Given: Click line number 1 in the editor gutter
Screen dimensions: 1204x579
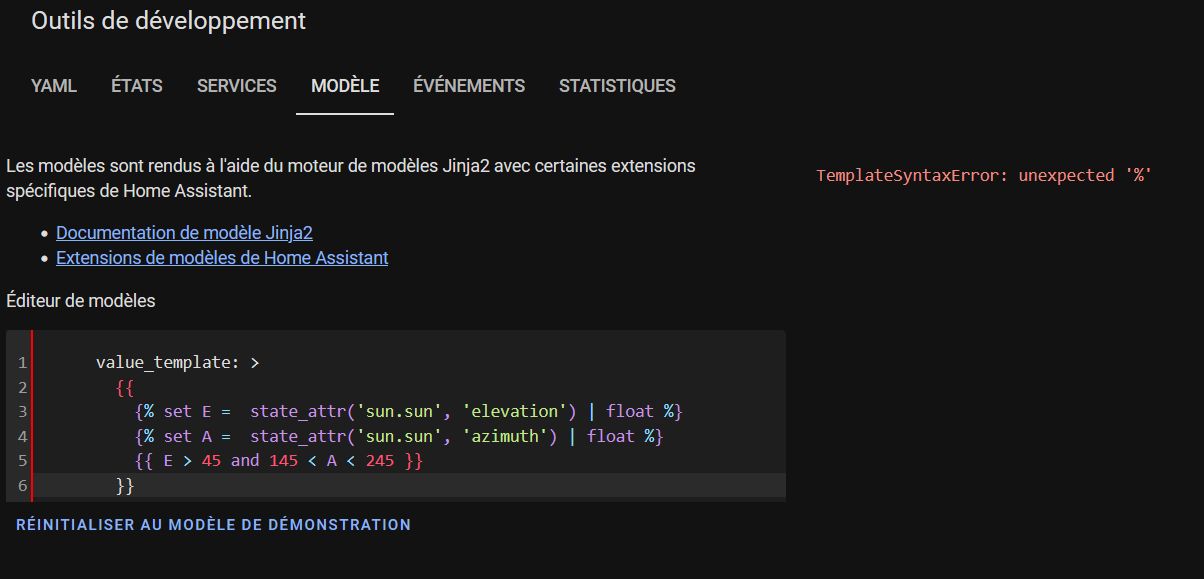Looking at the screenshot, I should pyautogui.click(x=22, y=363).
